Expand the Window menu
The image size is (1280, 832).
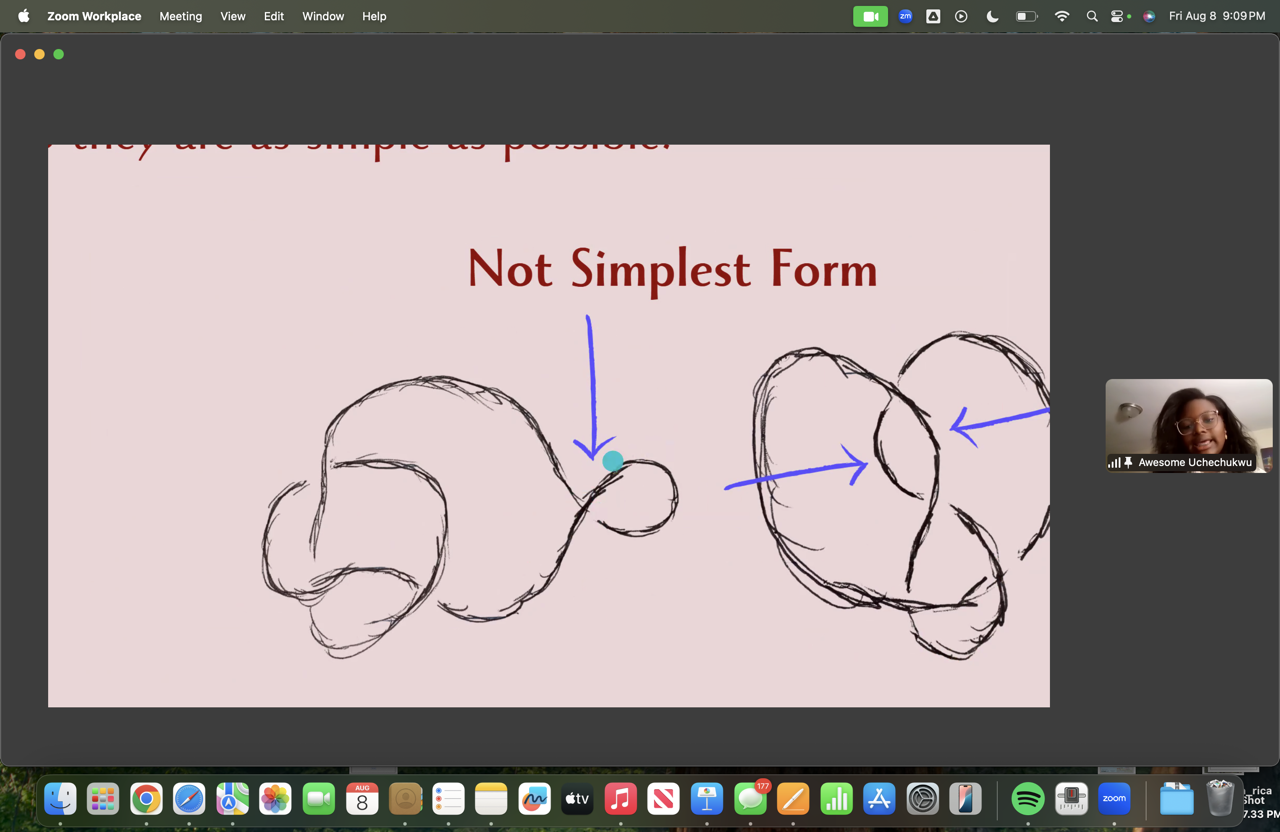323,16
